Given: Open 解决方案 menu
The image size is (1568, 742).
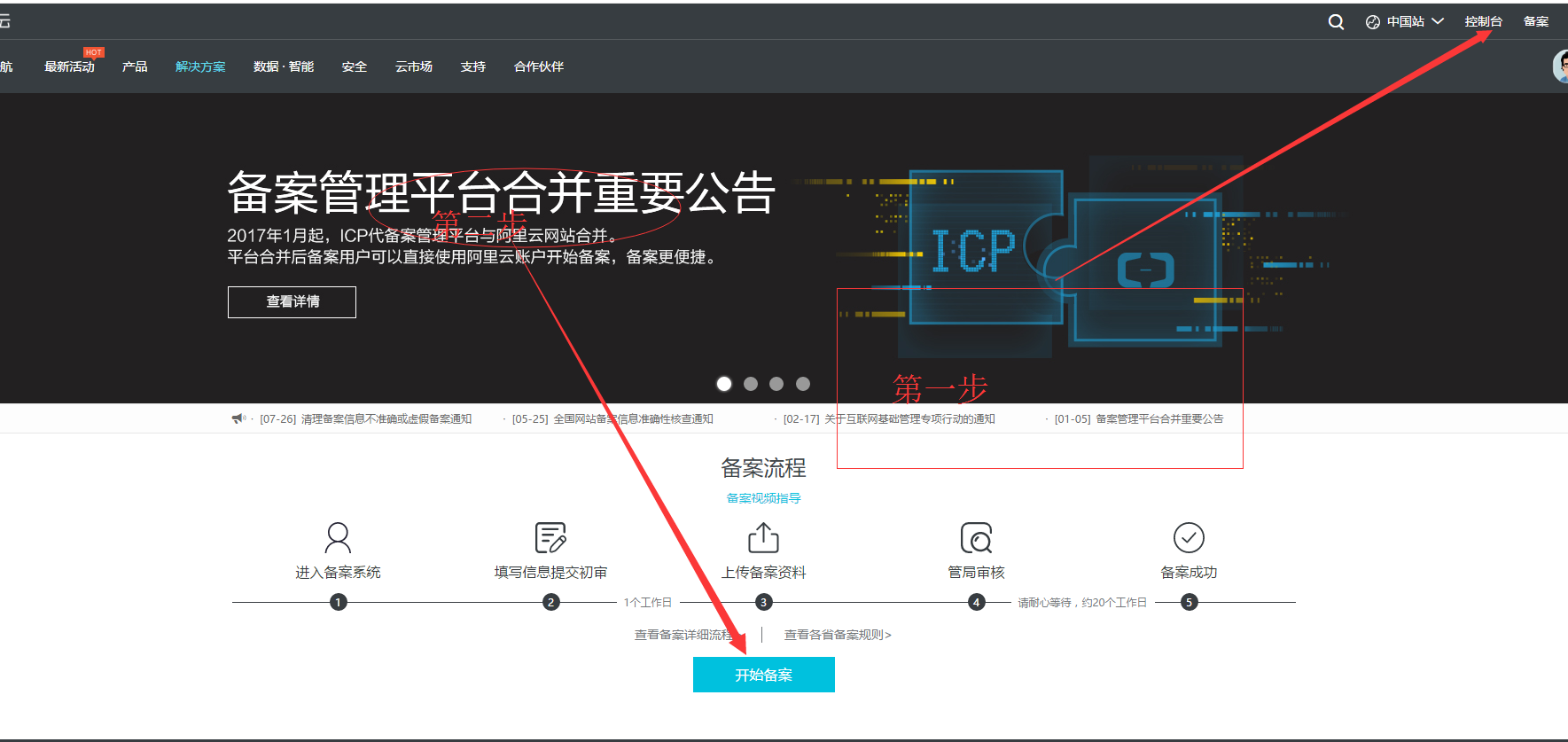Looking at the screenshot, I should [x=200, y=66].
